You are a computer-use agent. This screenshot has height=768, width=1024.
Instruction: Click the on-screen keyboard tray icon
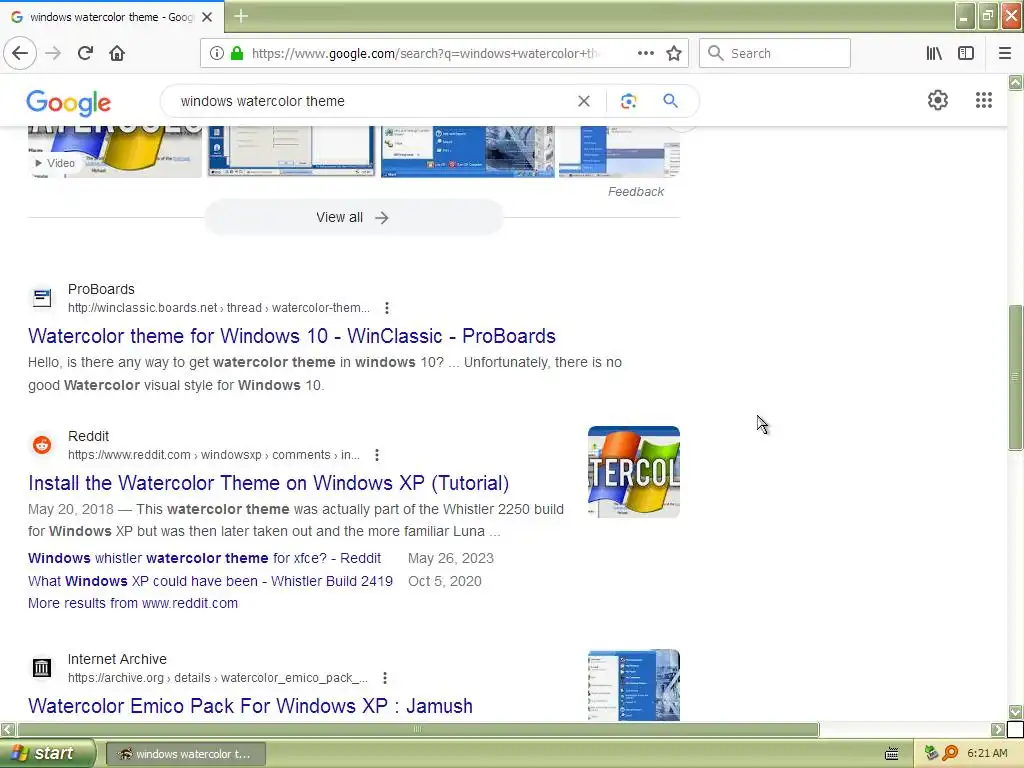tap(891, 754)
